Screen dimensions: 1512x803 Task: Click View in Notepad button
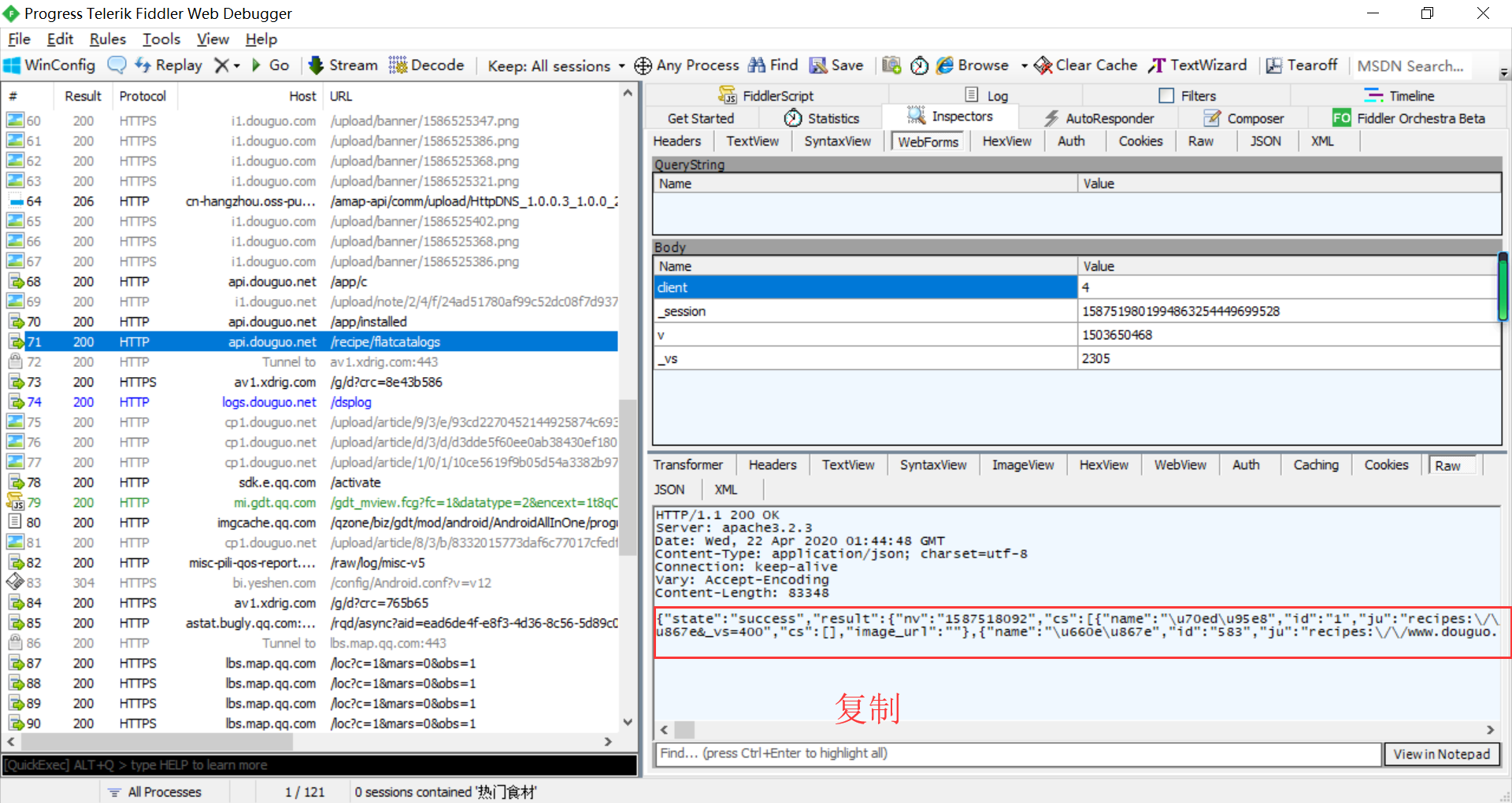tap(1442, 754)
